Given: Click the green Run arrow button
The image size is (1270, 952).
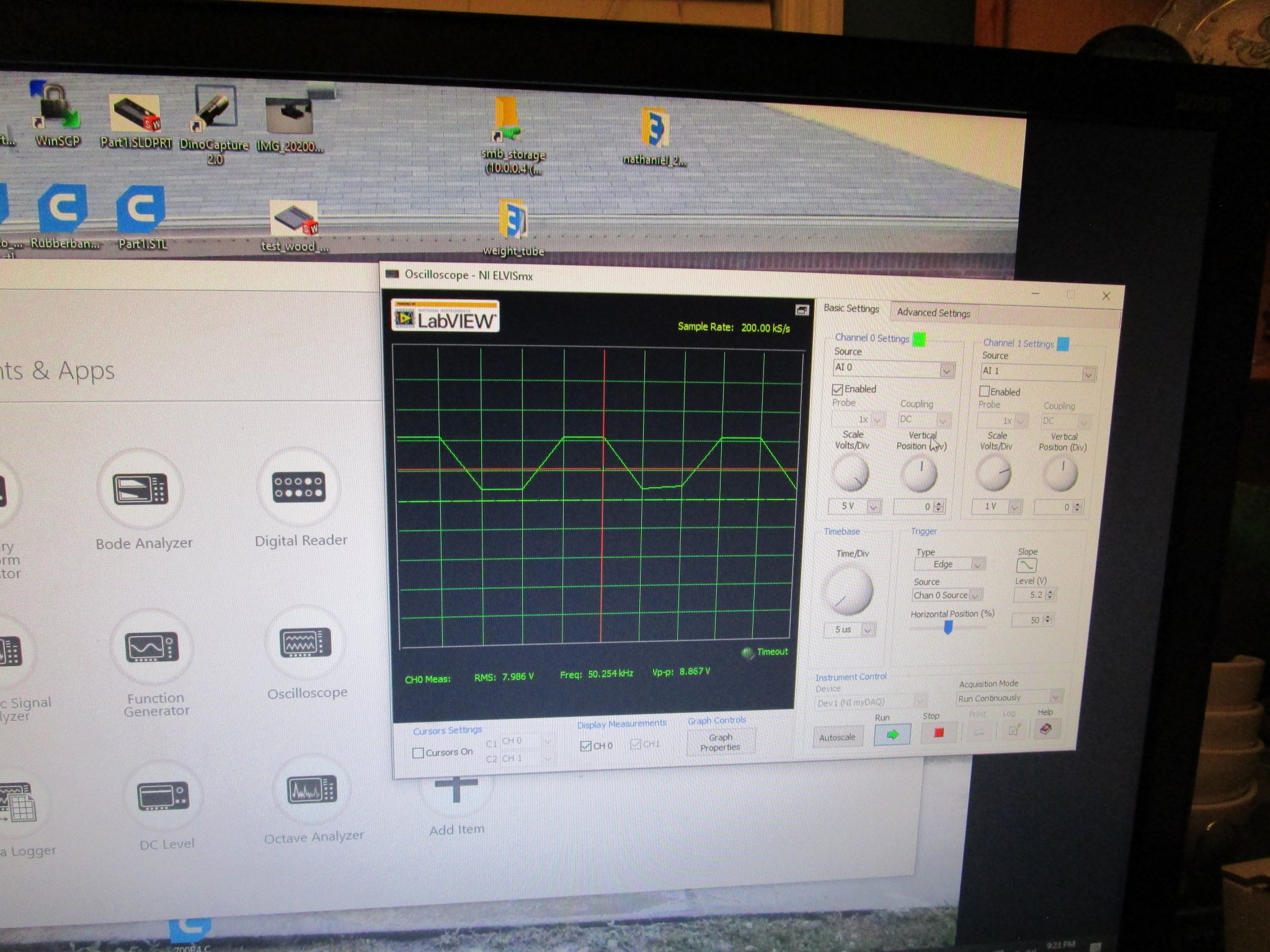Looking at the screenshot, I should tap(892, 734).
